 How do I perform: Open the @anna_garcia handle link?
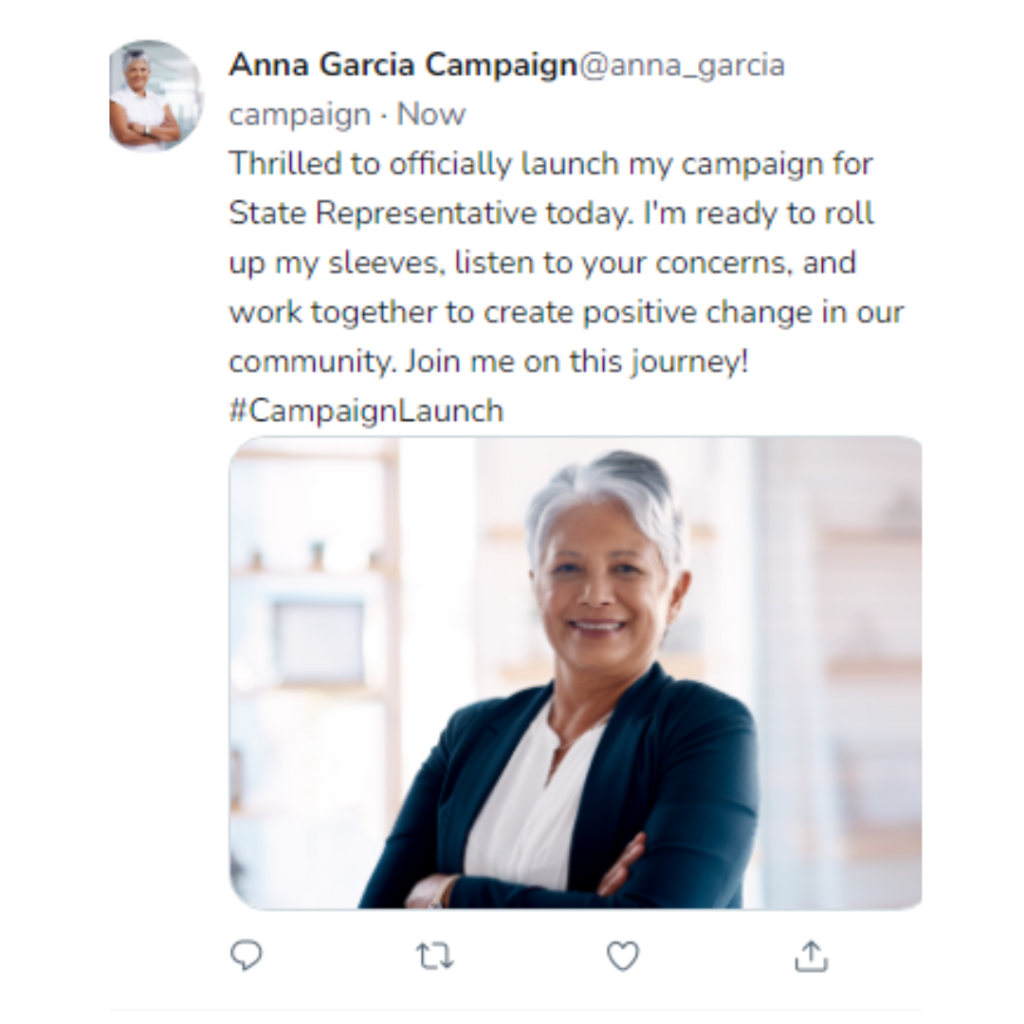[682, 66]
